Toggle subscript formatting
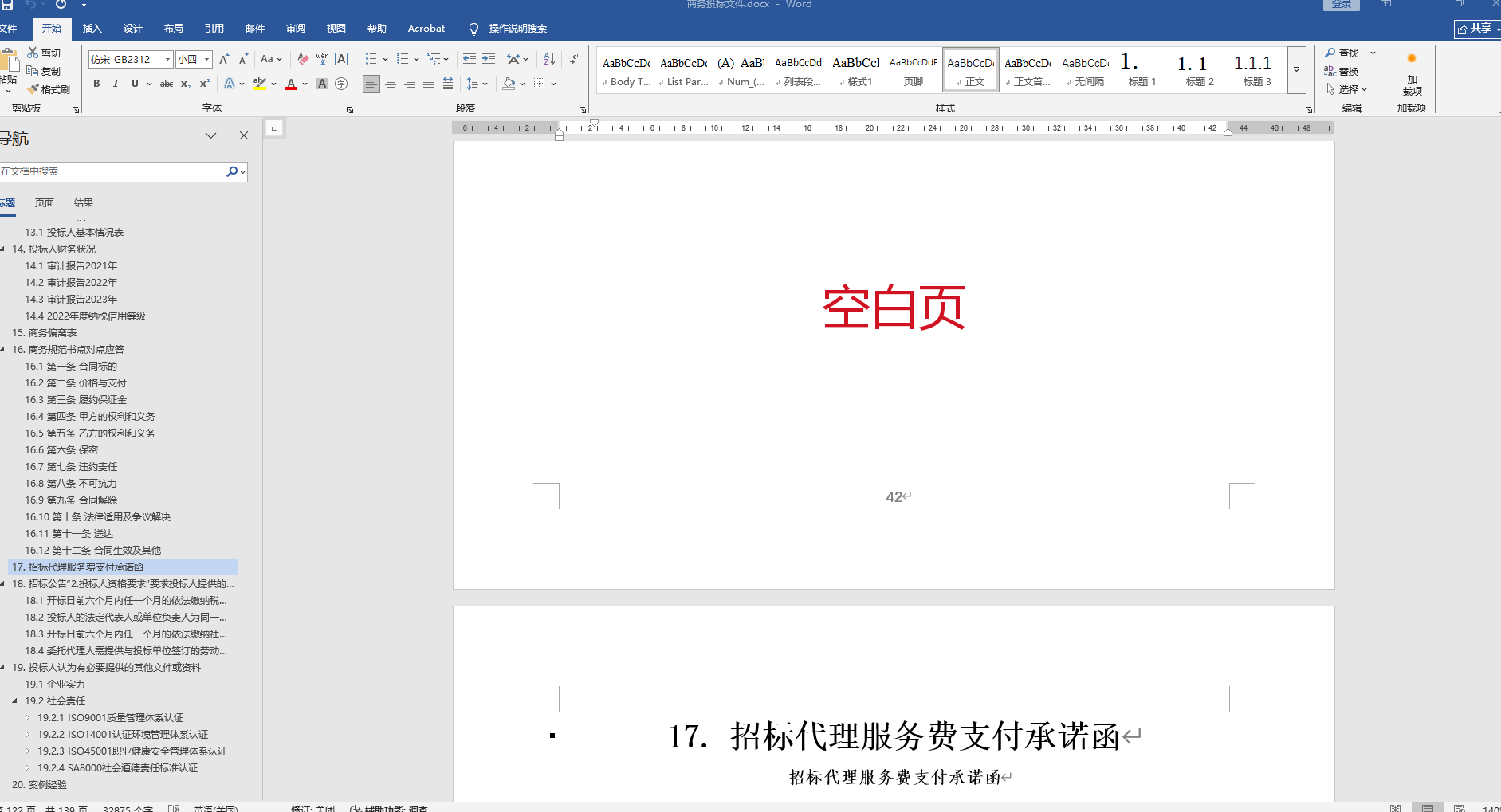Image resolution: width=1501 pixels, height=812 pixels. tap(186, 84)
